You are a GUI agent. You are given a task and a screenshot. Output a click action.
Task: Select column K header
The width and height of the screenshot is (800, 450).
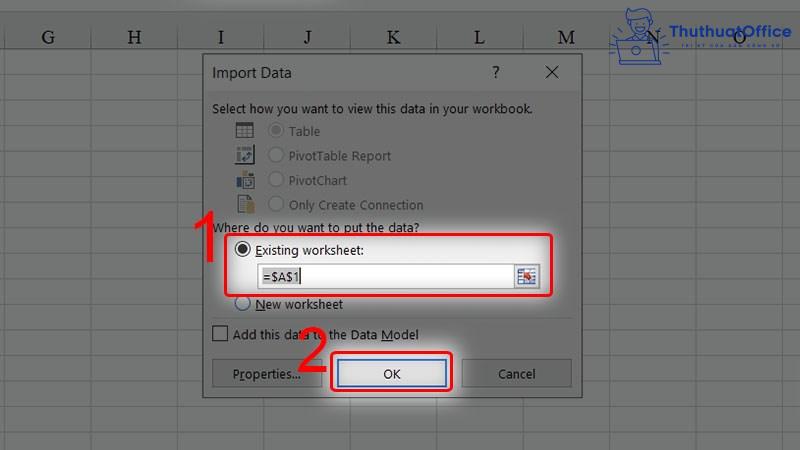393,37
